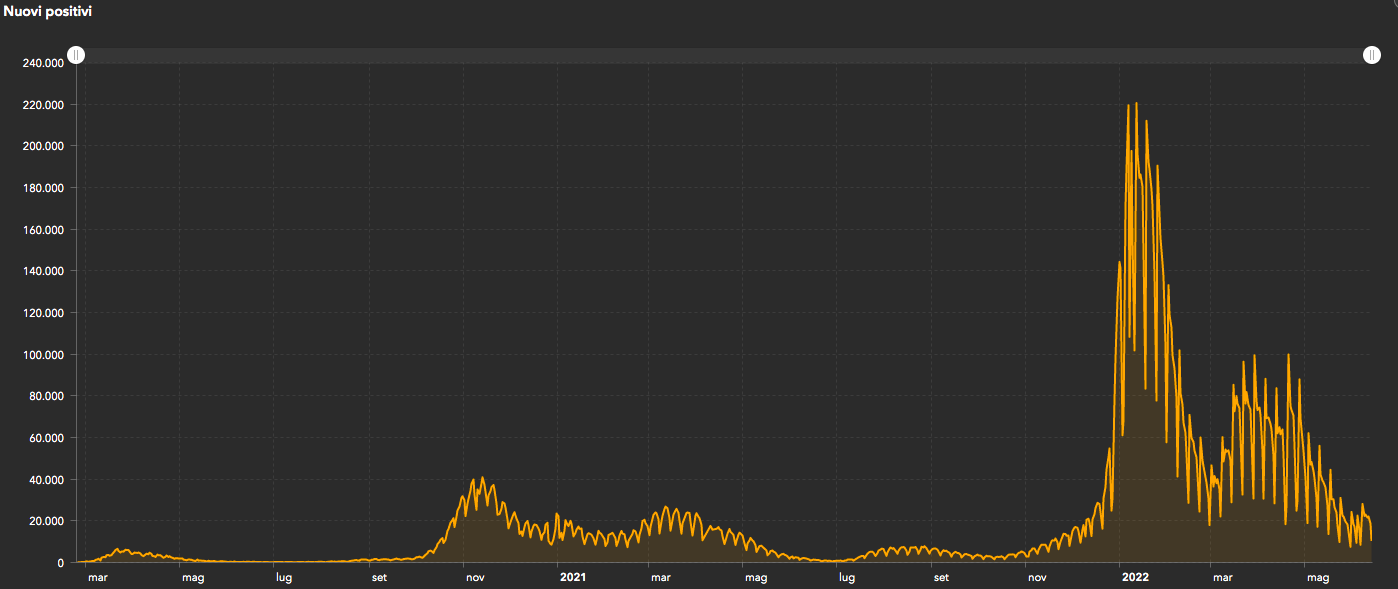Screen dimensions: 1398x589
Task: Select the "nov" label just before 2021
Action: [x=475, y=577]
